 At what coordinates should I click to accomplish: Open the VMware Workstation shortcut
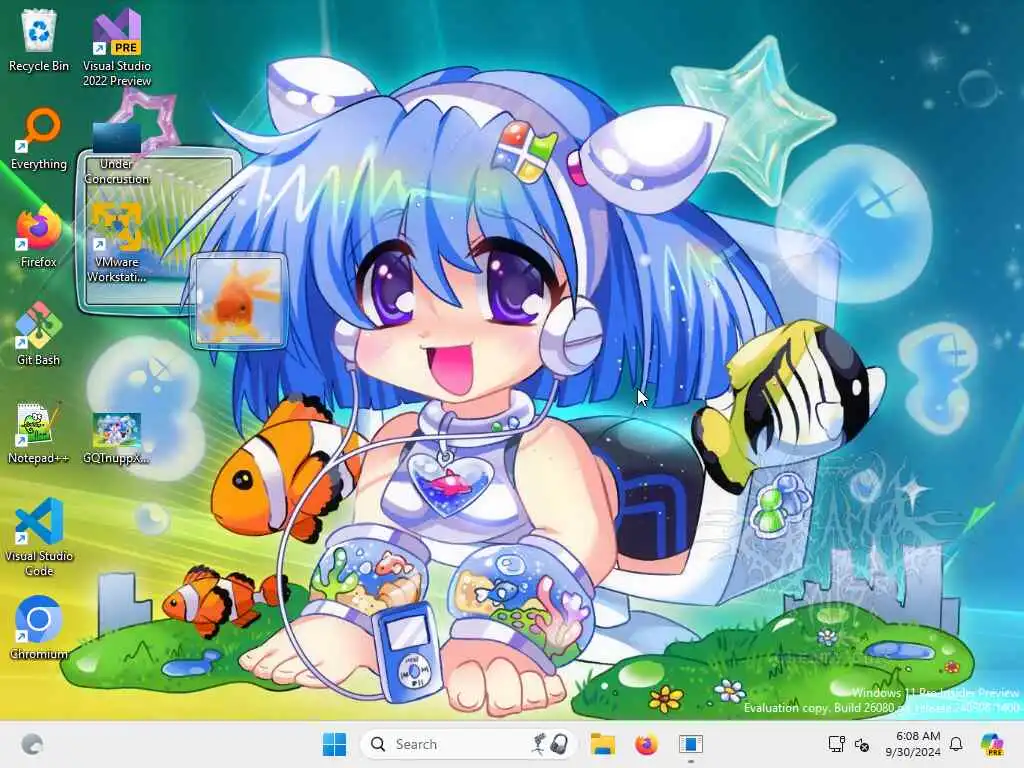[117, 243]
